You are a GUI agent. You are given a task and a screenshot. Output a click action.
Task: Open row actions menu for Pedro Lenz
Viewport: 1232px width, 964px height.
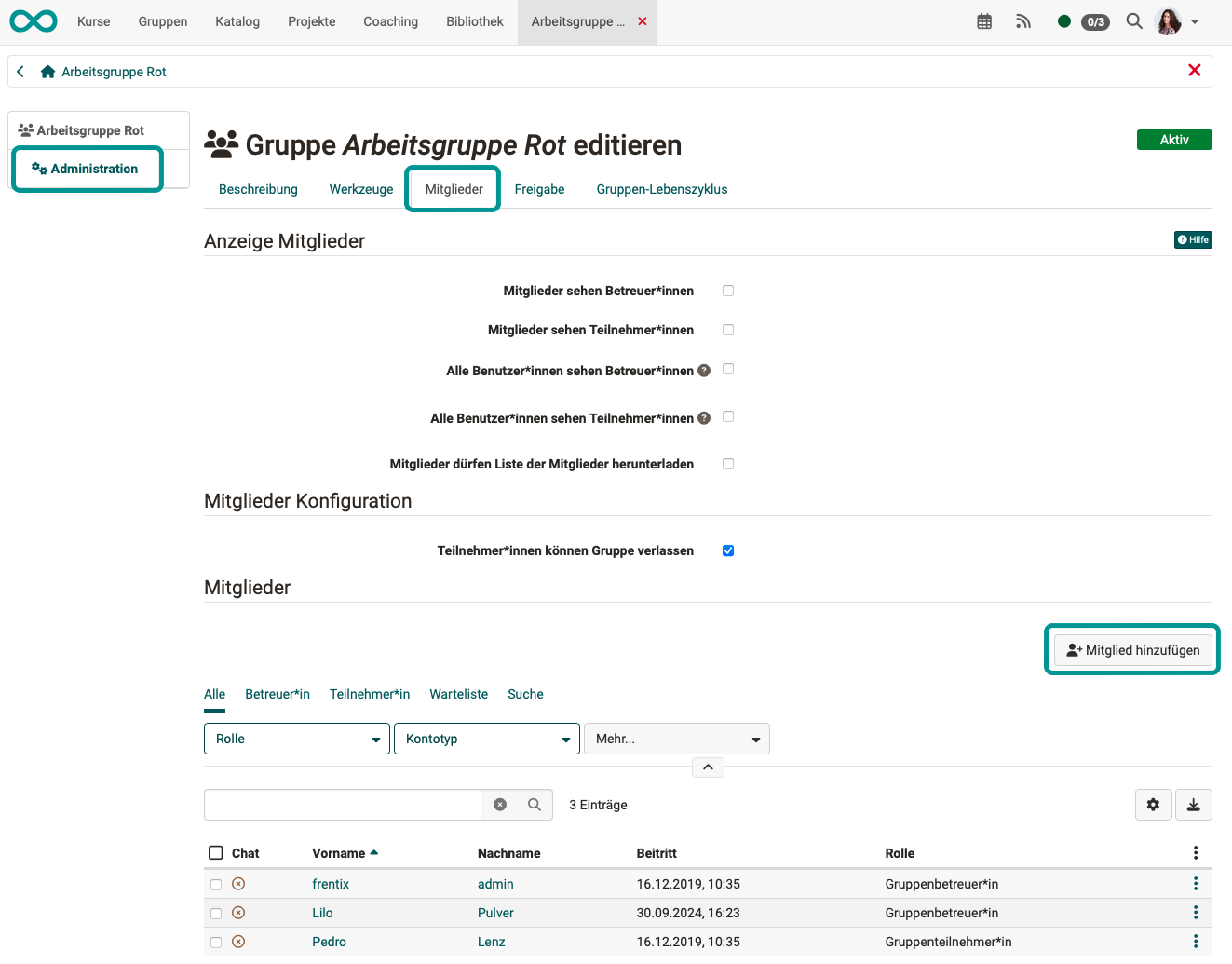pos(1195,942)
